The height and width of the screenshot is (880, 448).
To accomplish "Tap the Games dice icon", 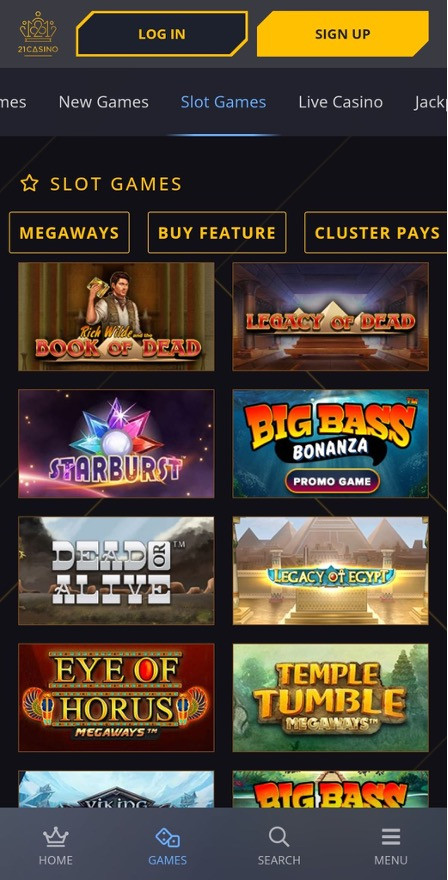I will [x=167, y=837].
